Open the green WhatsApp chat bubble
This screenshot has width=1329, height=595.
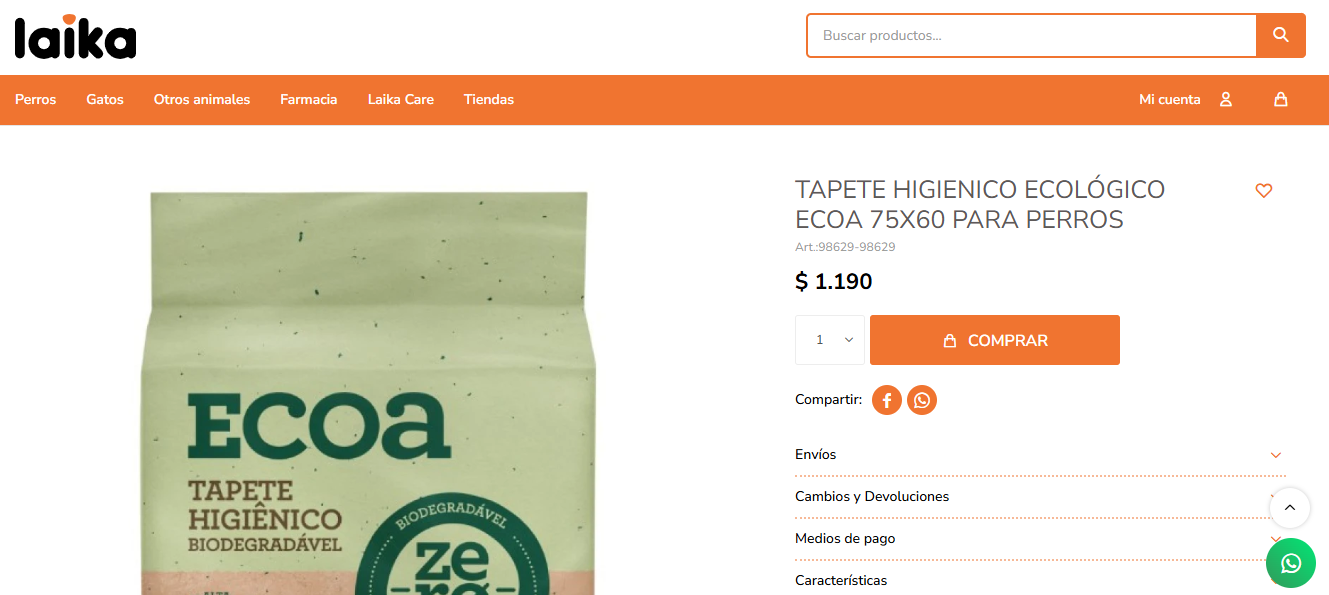(1291, 563)
